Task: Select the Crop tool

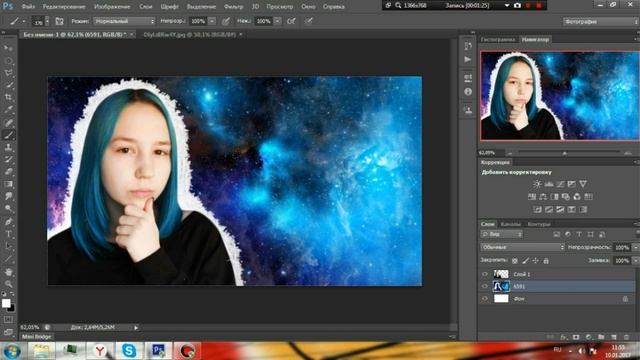Action: (x=8, y=97)
